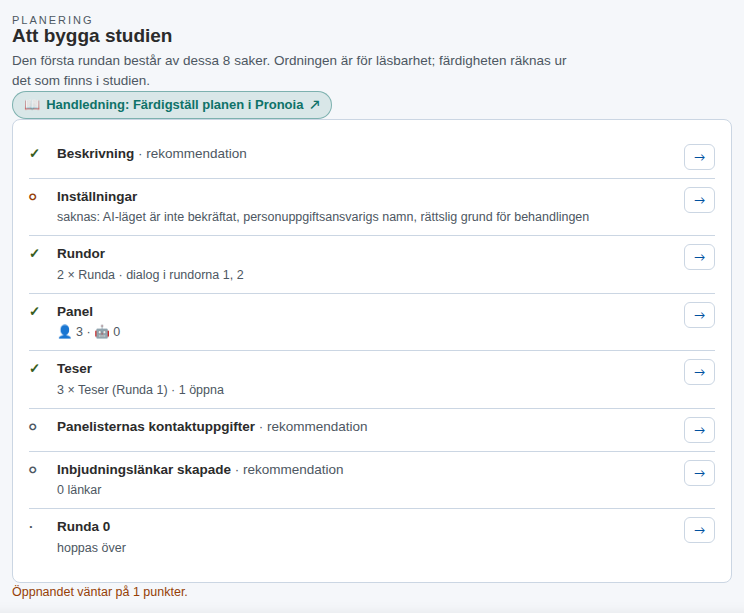
Task: Click the dot status beside Runda 0
Action: [x=31, y=527]
